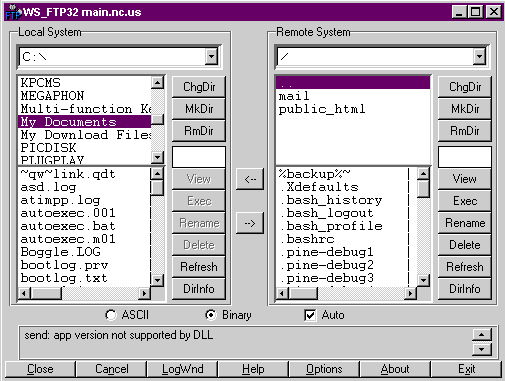Click remote RmDir button
The image size is (505, 381).
coord(465,131)
